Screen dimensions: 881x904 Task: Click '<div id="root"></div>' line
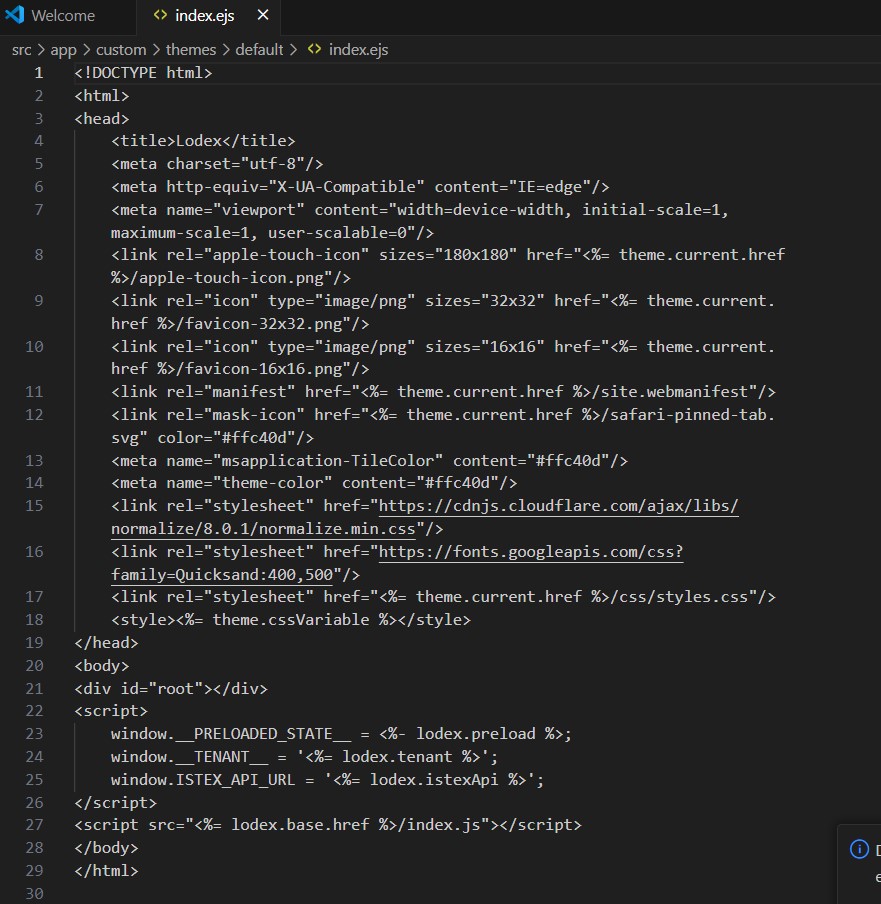point(171,689)
